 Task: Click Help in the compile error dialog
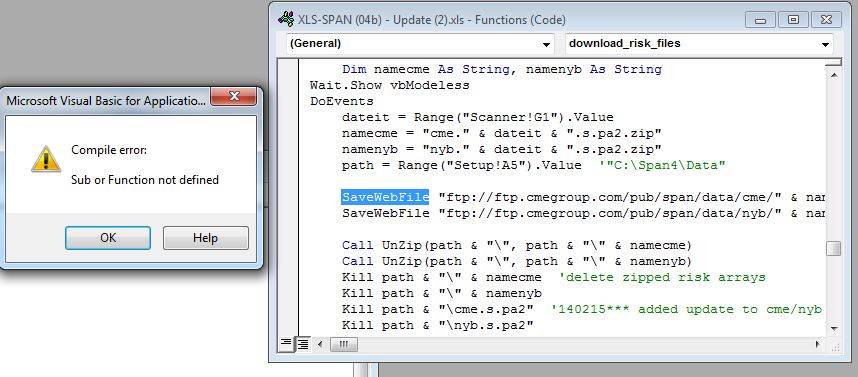pos(206,237)
